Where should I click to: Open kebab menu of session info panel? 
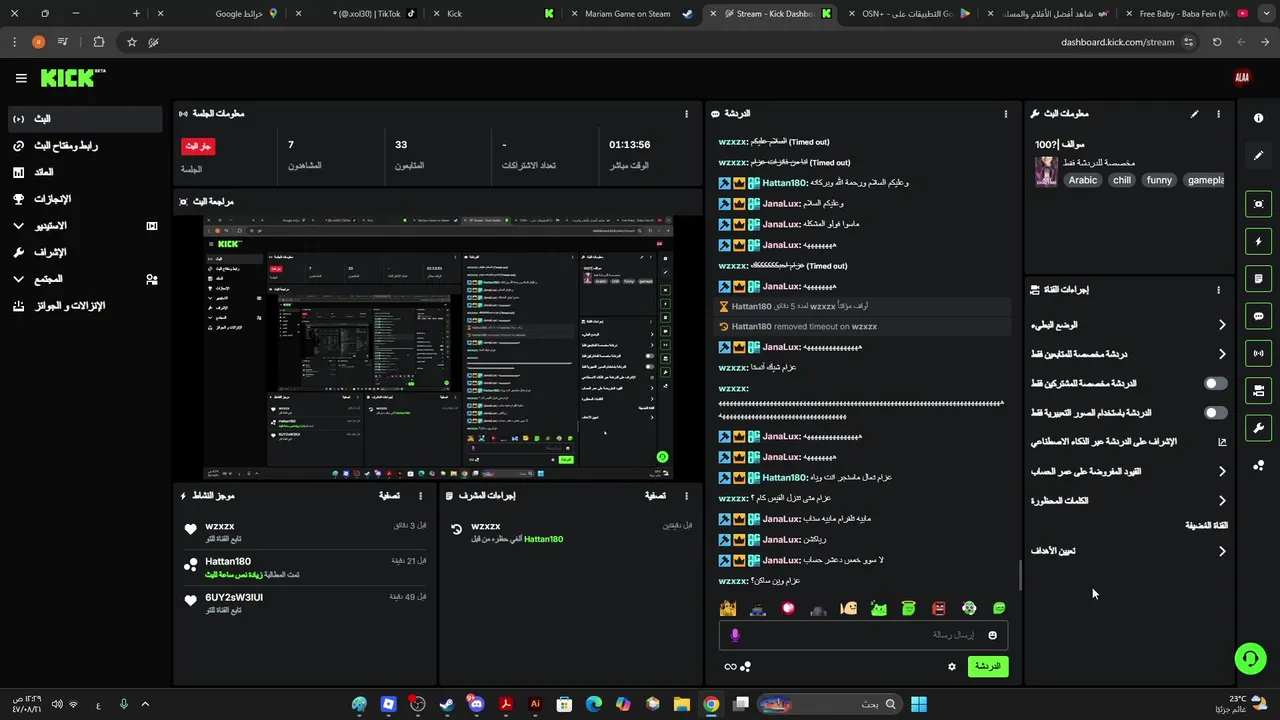coord(686,114)
